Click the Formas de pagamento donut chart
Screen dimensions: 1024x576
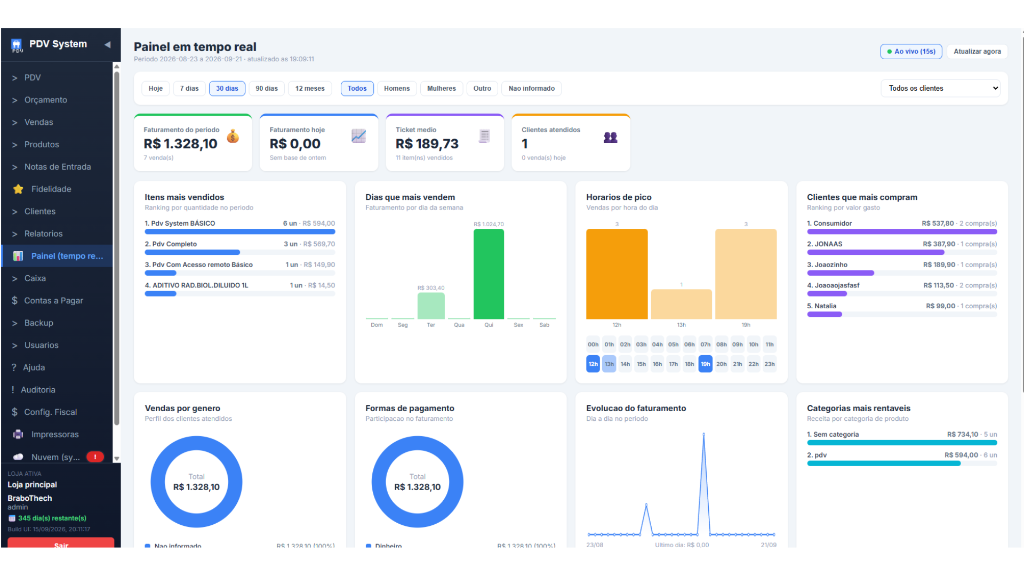click(x=417, y=482)
